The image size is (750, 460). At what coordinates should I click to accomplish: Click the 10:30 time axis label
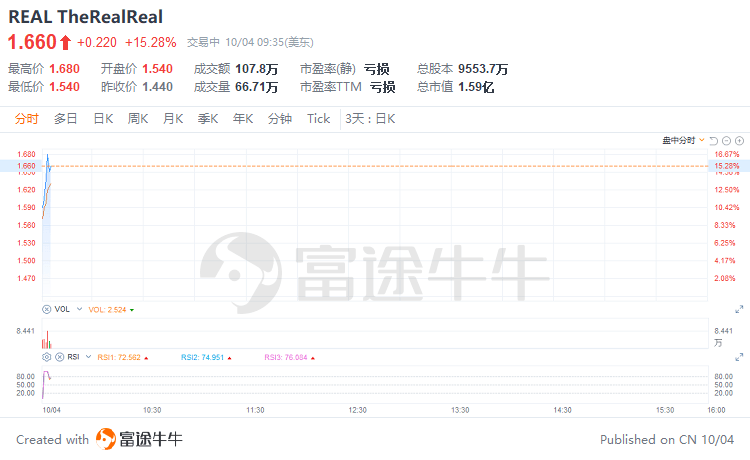(x=152, y=410)
